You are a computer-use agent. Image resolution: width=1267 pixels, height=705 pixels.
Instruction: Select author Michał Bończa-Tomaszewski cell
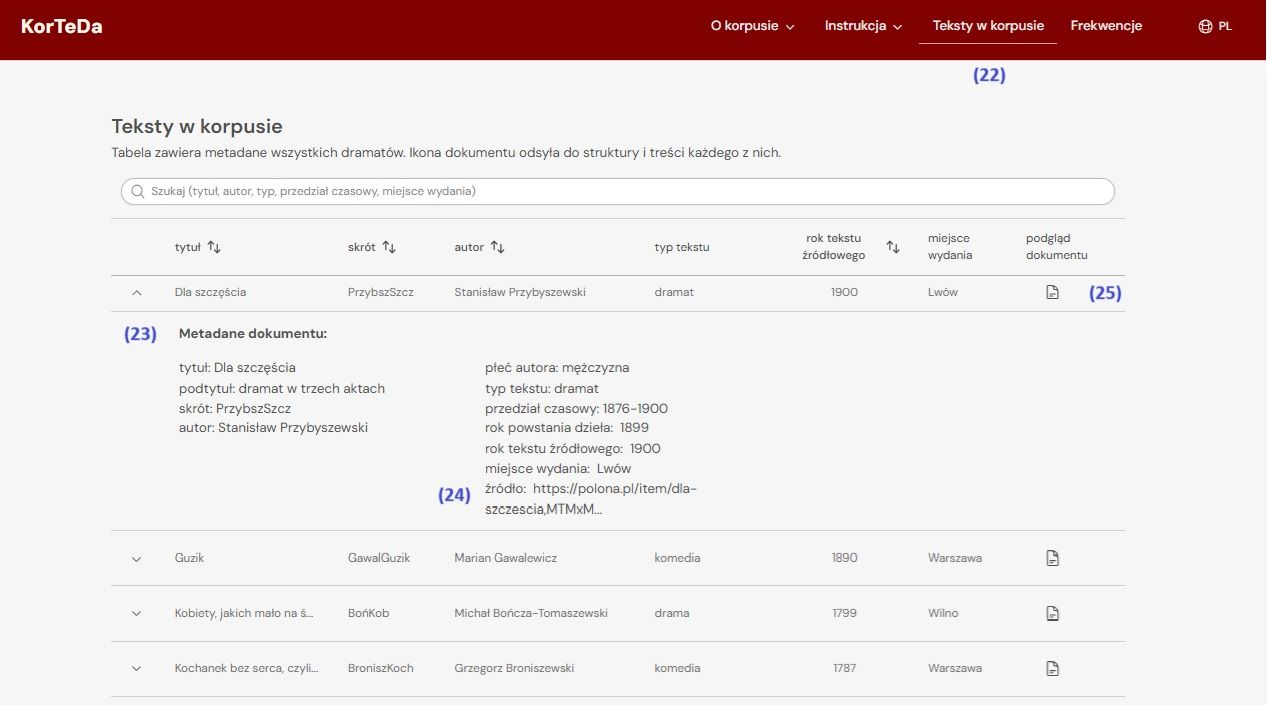click(531, 613)
